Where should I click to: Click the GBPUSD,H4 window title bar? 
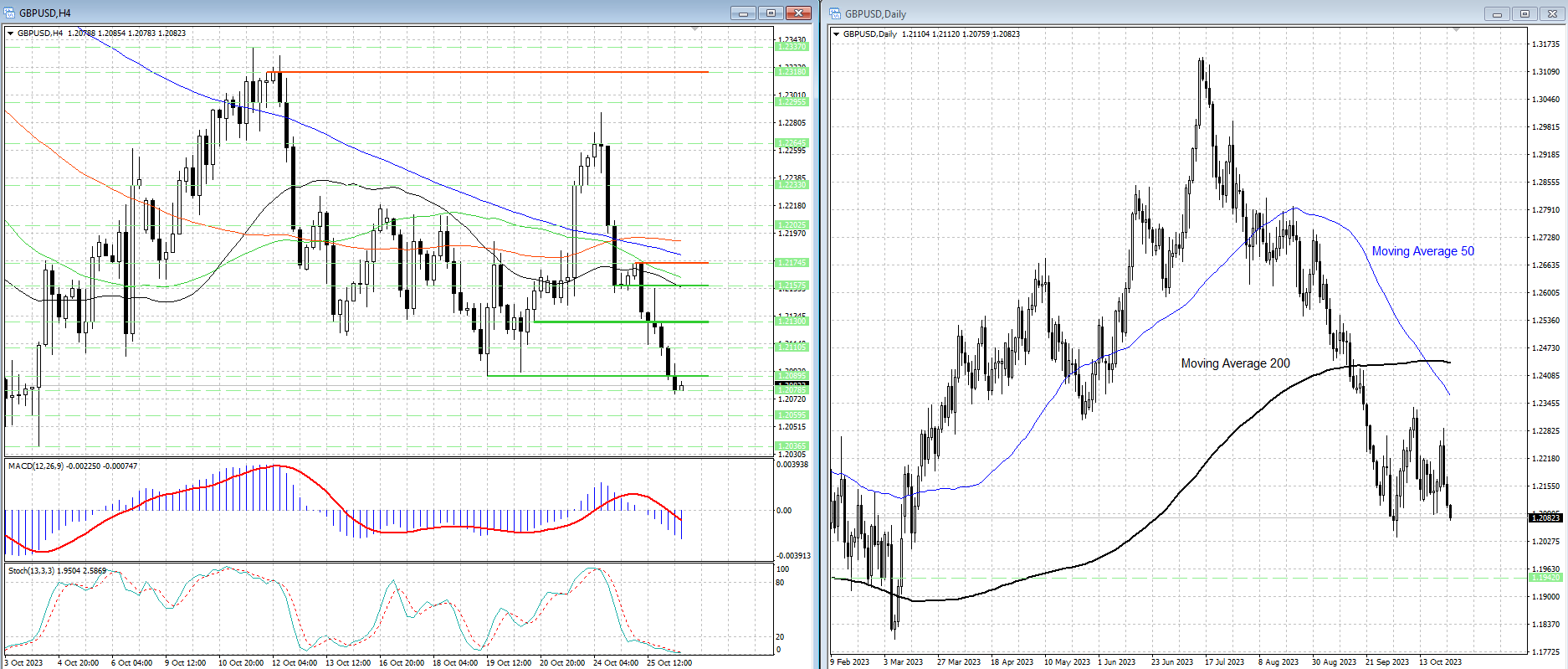[377, 13]
